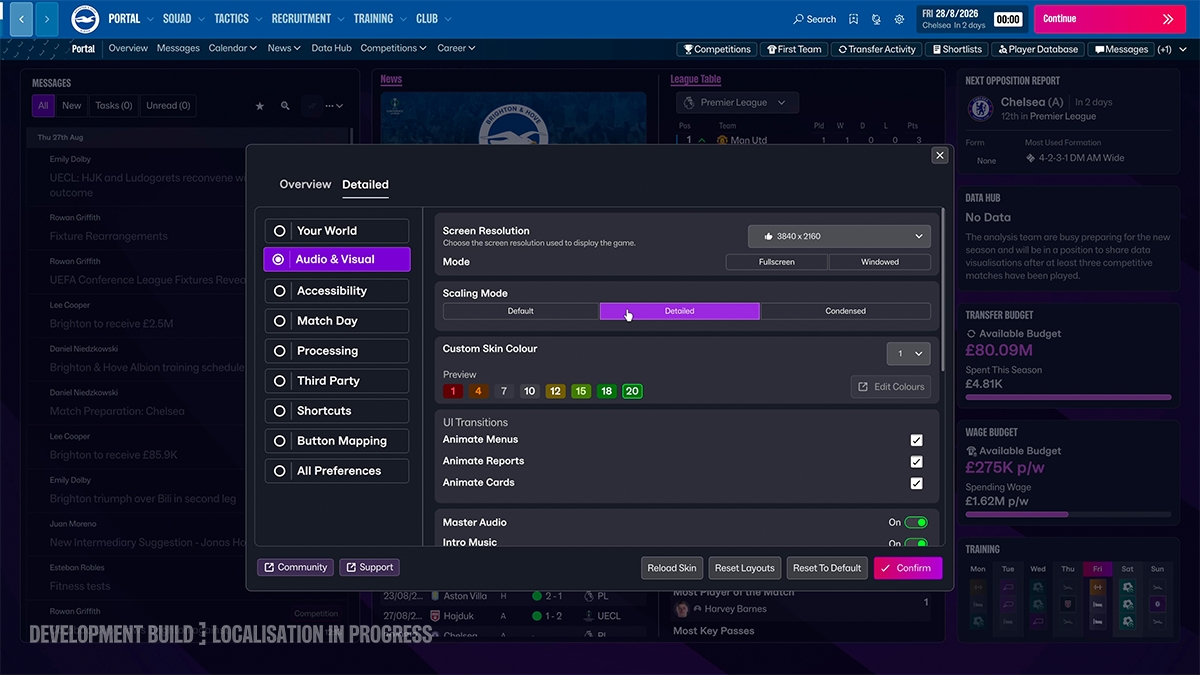Click Edit Colours button
This screenshot has height=675, width=1200.
(891, 387)
